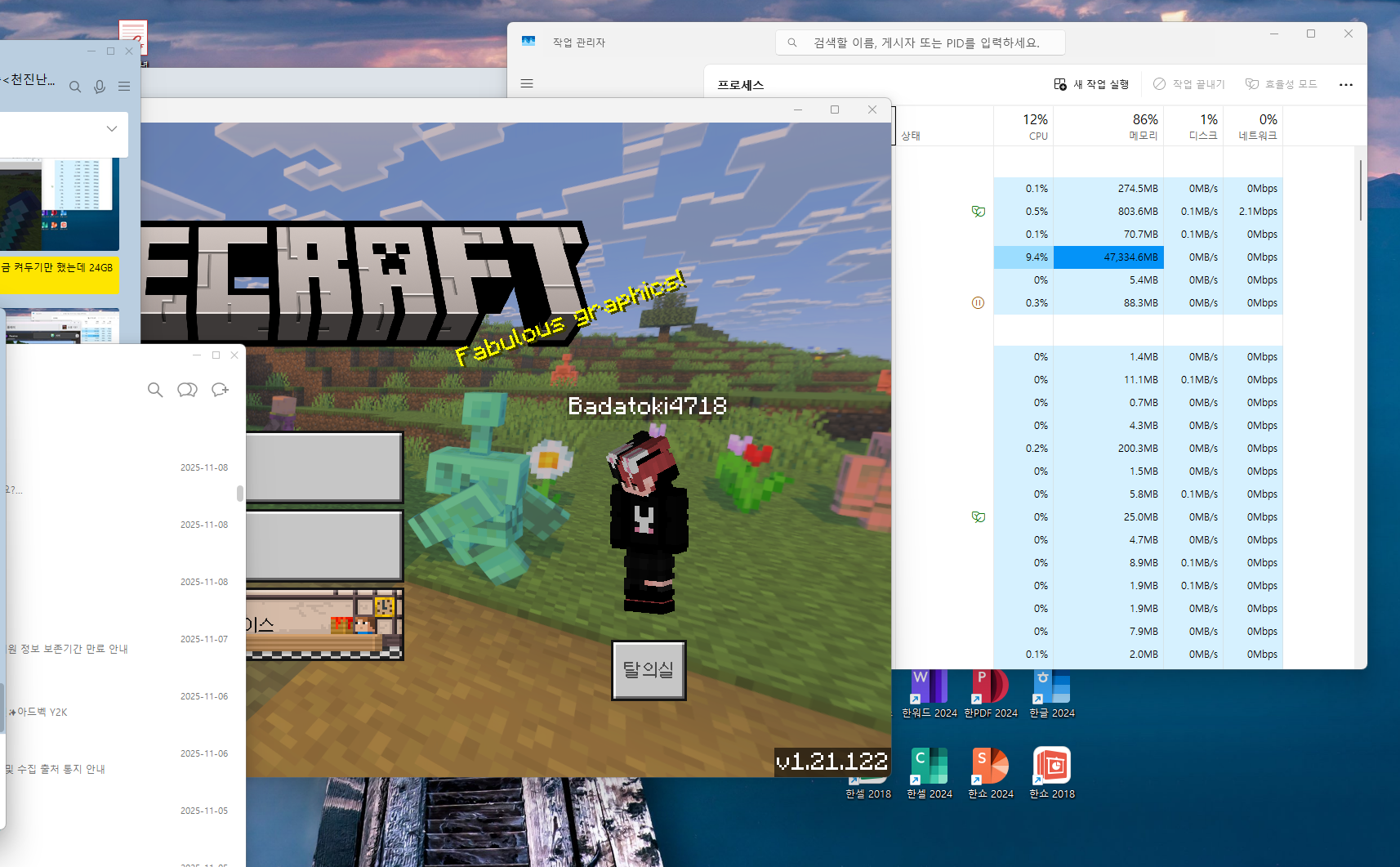The image size is (1400, 867).
Task: Click the v1.21.122 version label in Minecraft
Action: (x=832, y=762)
